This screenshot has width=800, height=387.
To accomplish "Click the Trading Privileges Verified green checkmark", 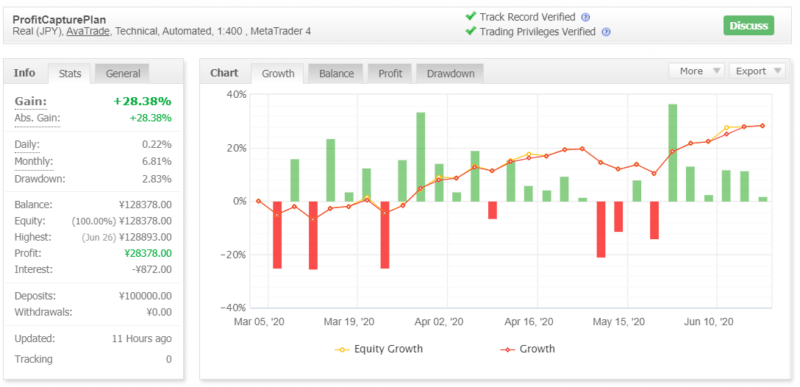I will 470,31.
